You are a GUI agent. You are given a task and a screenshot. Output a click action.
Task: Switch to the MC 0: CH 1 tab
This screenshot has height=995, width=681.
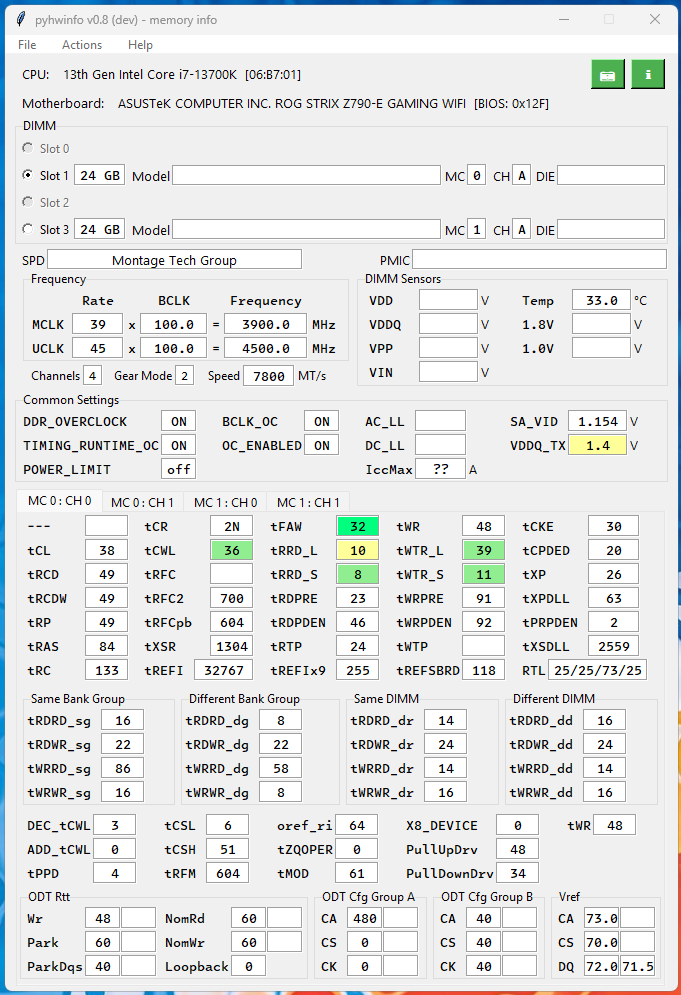click(x=142, y=502)
